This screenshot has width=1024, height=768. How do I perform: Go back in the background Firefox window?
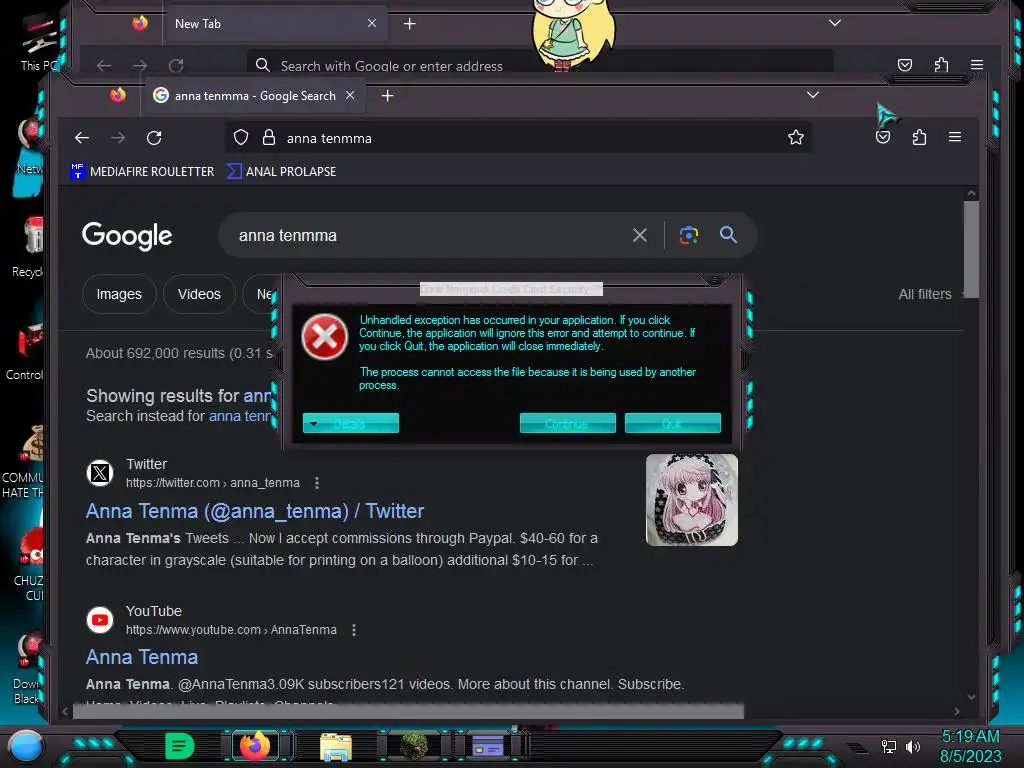coord(104,65)
